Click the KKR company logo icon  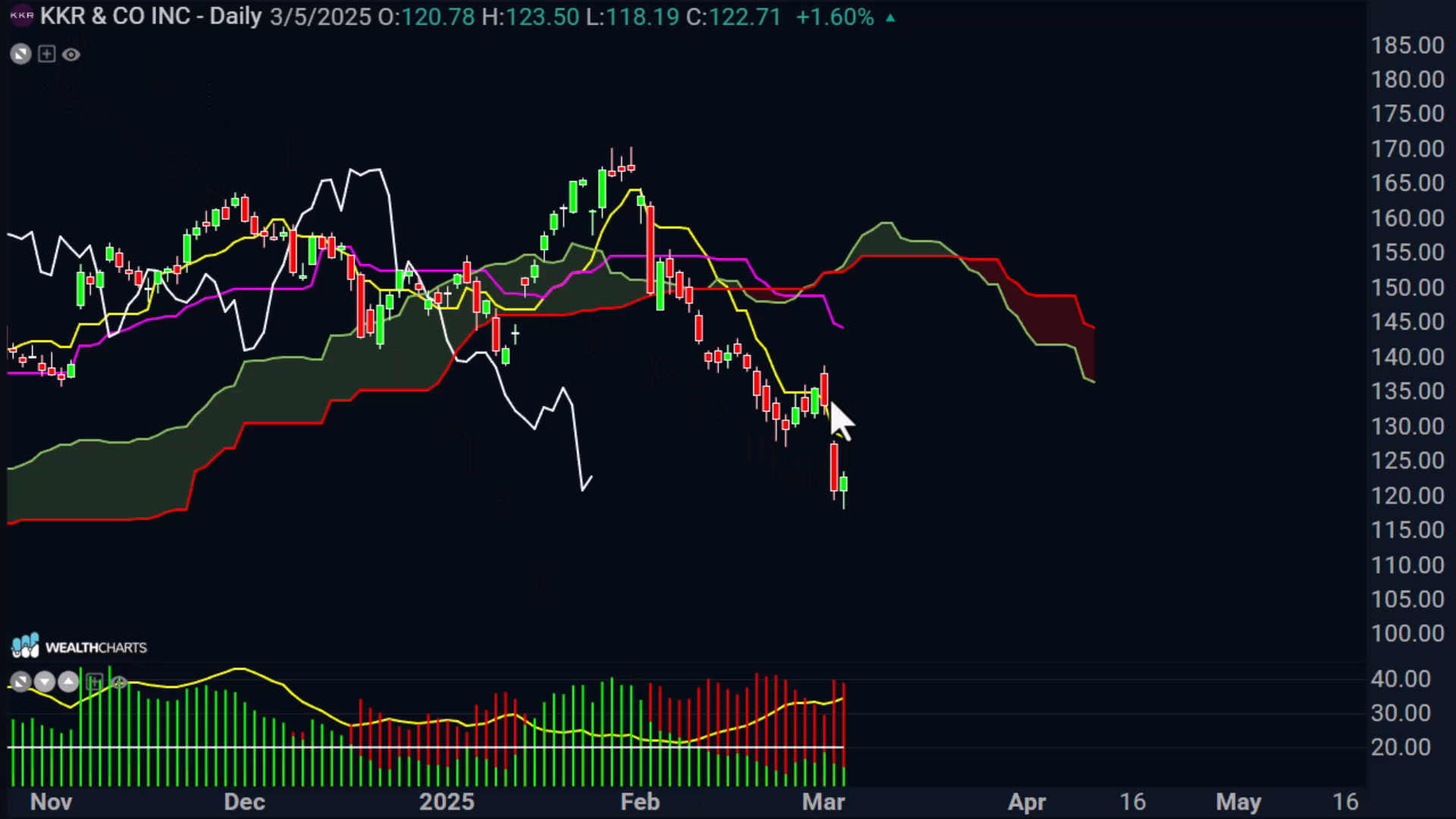tap(21, 16)
